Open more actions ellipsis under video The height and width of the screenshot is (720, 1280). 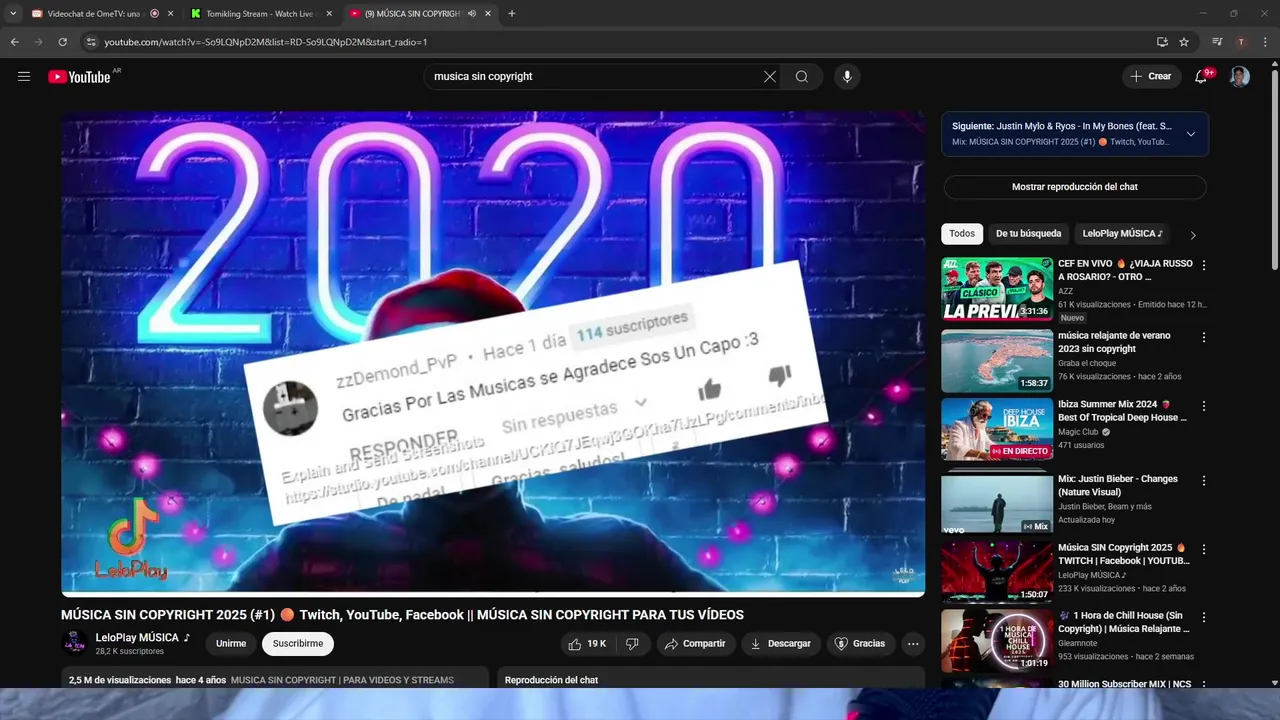click(x=913, y=644)
